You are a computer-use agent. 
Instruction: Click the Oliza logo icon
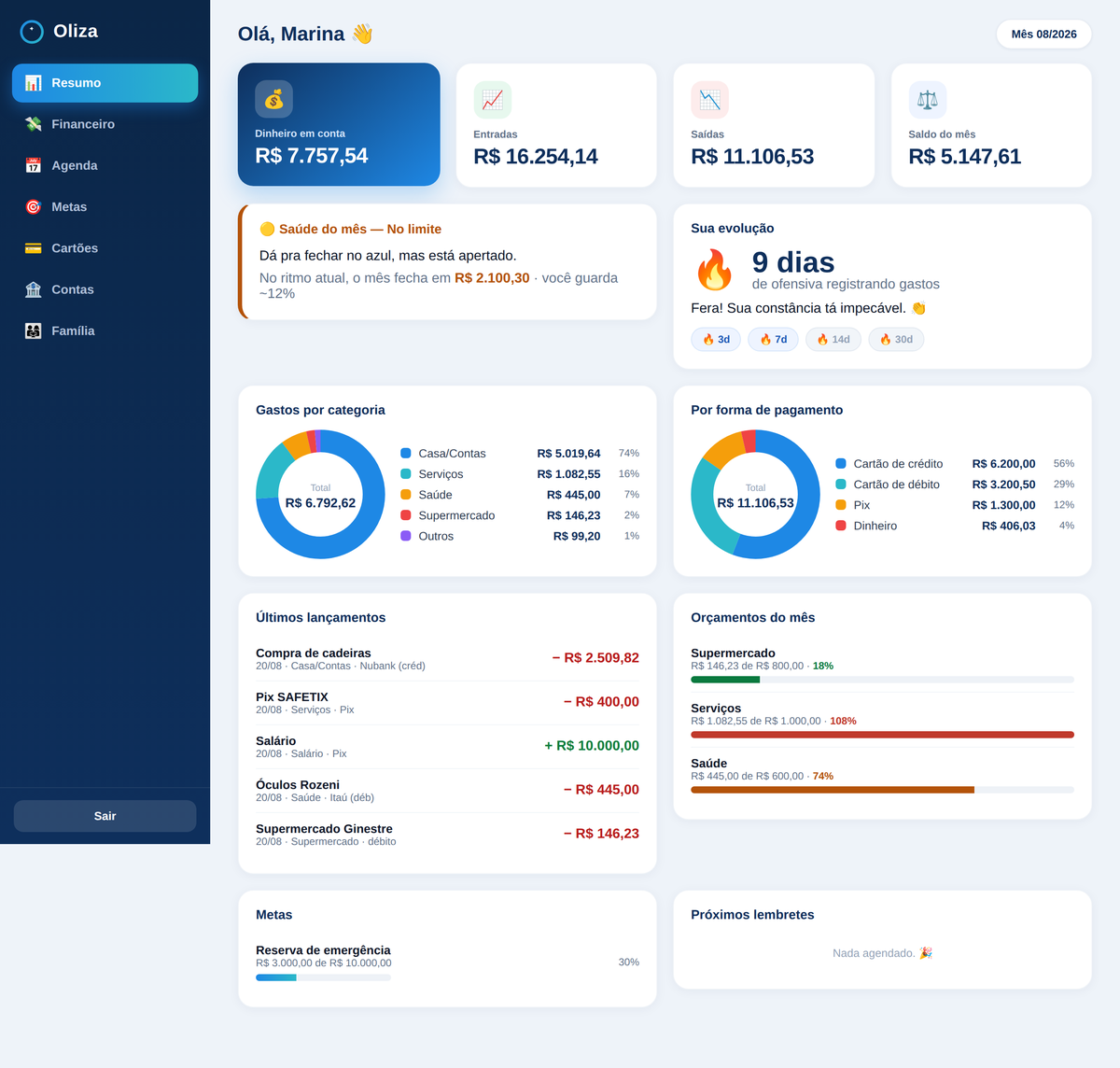coord(32,32)
